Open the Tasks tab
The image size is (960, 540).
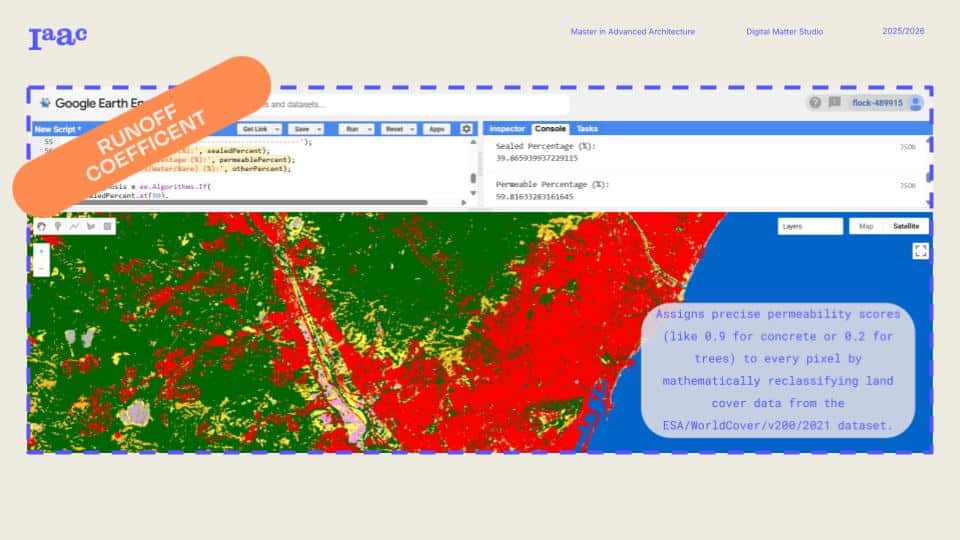click(x=588, y=129)
